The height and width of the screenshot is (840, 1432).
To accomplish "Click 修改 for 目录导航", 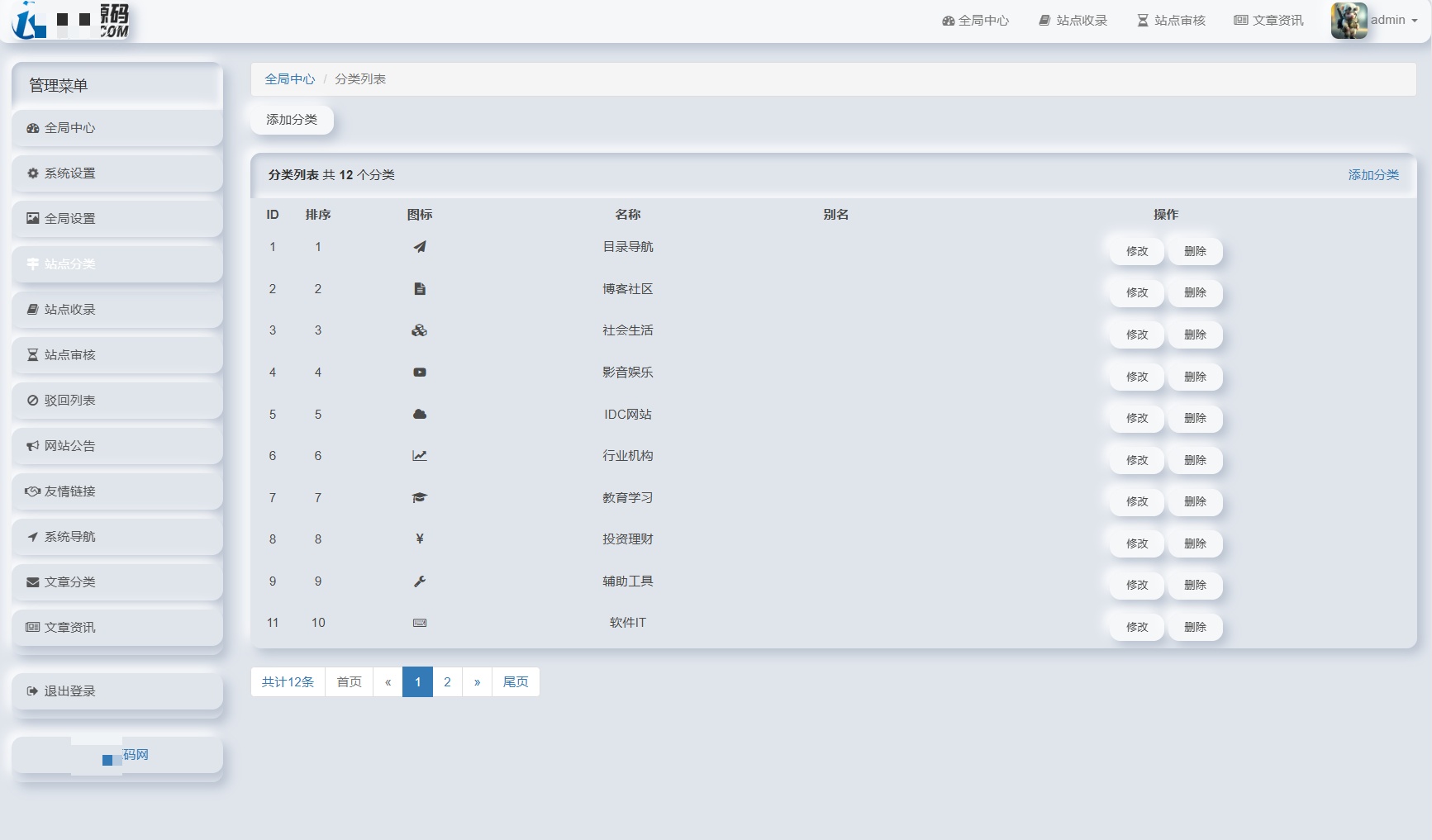I will coord(1137,251).
